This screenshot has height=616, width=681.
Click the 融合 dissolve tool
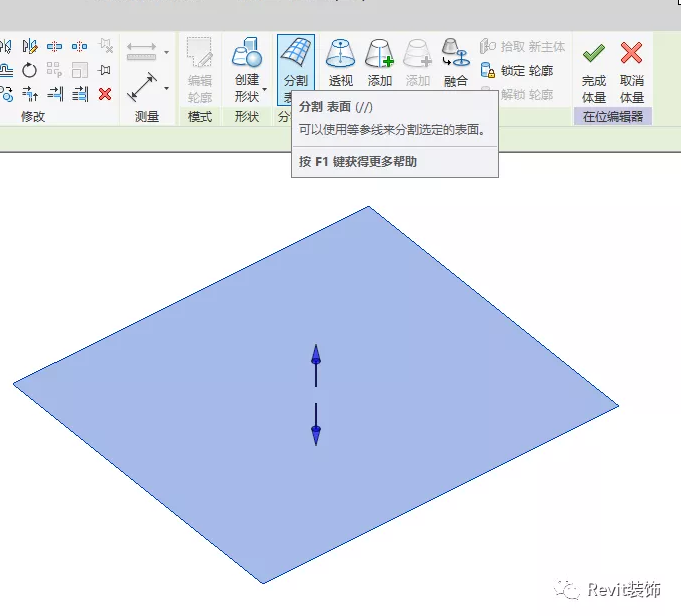(456, 62)
